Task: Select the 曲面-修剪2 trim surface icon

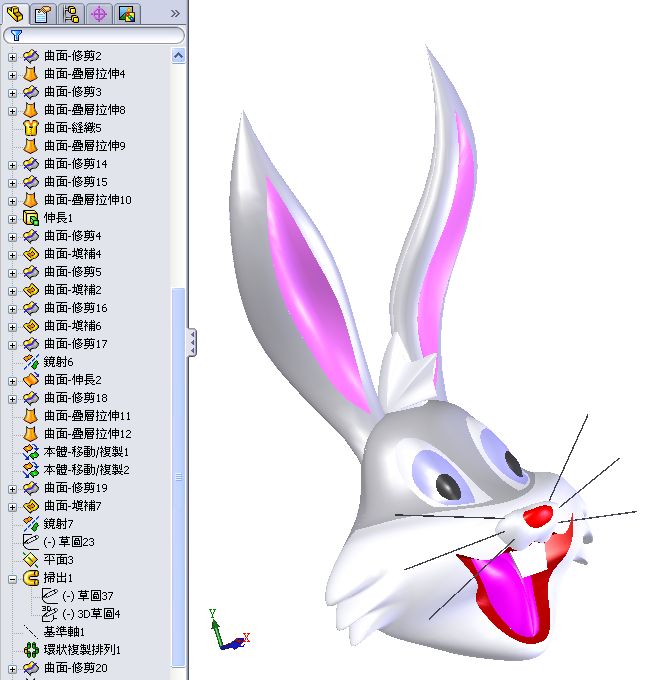Action: (x=31, y=56)
